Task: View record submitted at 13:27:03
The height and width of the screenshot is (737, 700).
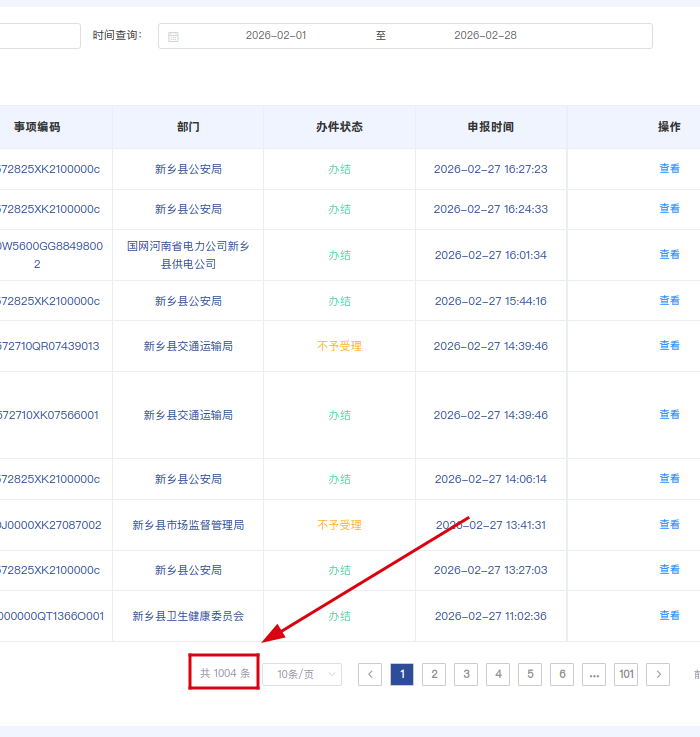Action: tap(669, 570)
